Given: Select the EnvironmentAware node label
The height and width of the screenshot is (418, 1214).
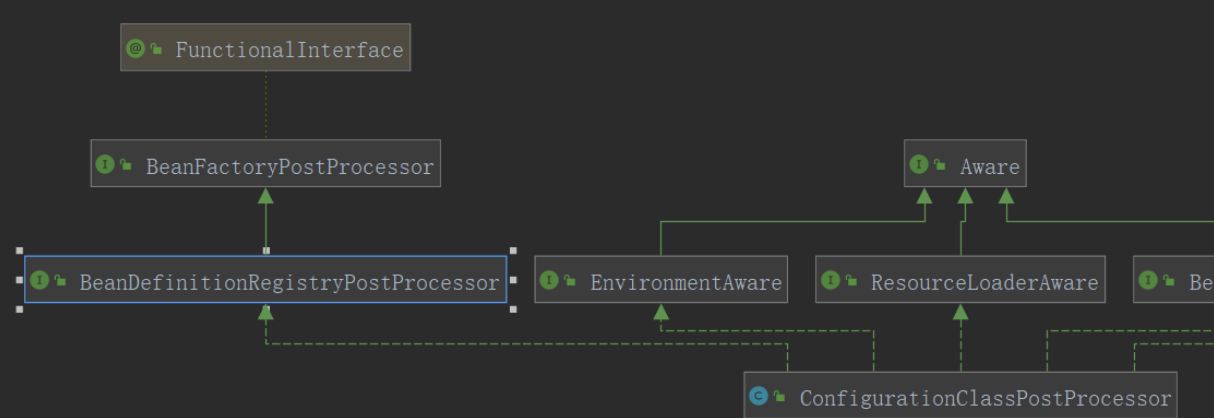Looking at the screenshot, I should (686, 283).
